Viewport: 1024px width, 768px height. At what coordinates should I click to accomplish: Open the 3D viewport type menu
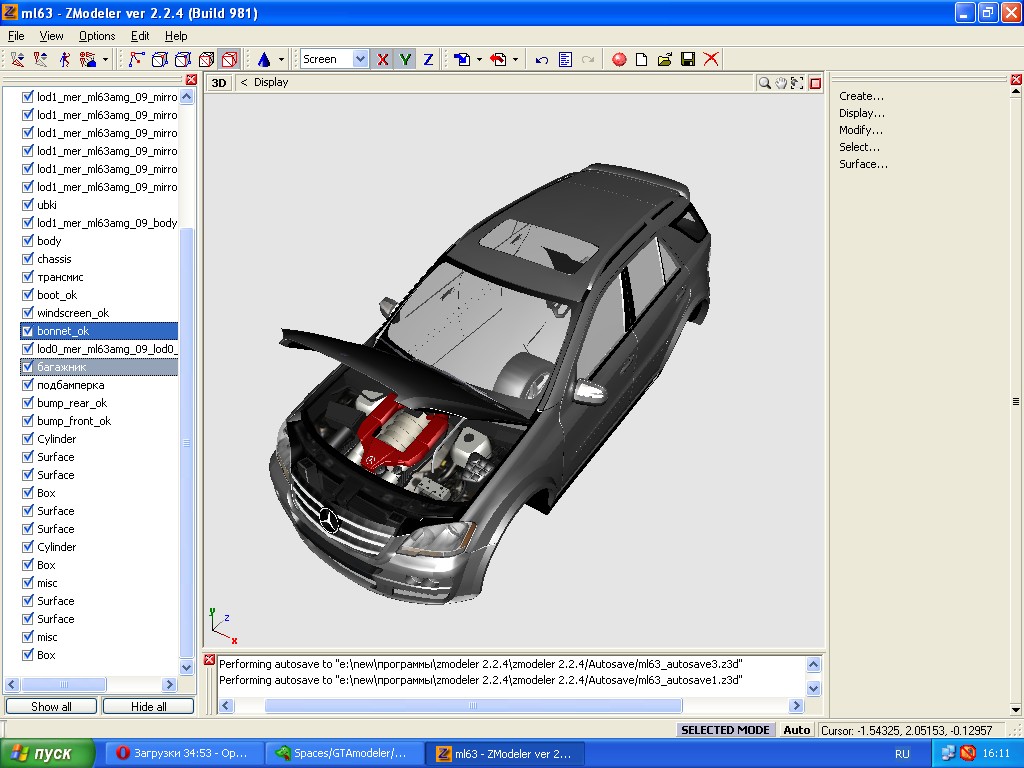pyautogui.click(x=219, y=82)
